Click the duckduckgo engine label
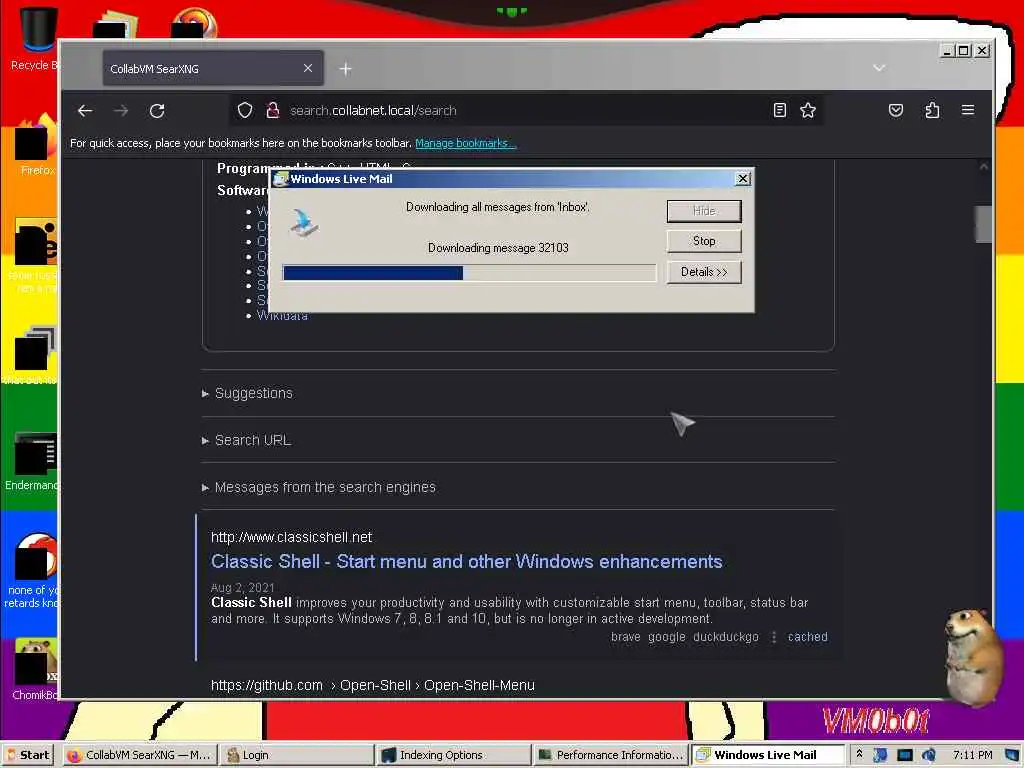1024x768 pixels. tap(726, 637)
